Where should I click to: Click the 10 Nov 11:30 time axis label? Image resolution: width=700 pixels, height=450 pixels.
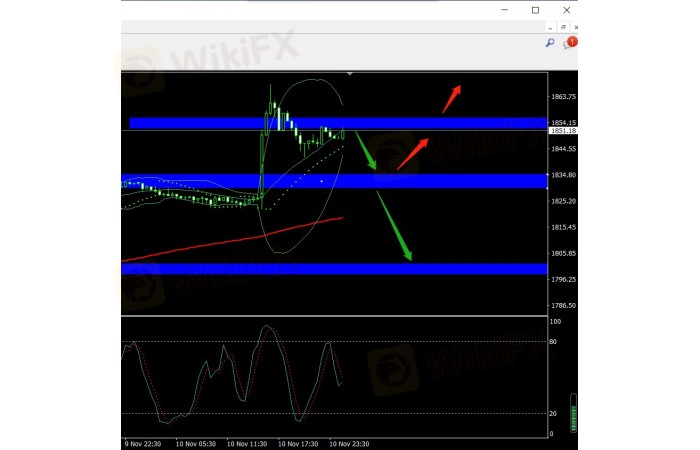point(243,442)
